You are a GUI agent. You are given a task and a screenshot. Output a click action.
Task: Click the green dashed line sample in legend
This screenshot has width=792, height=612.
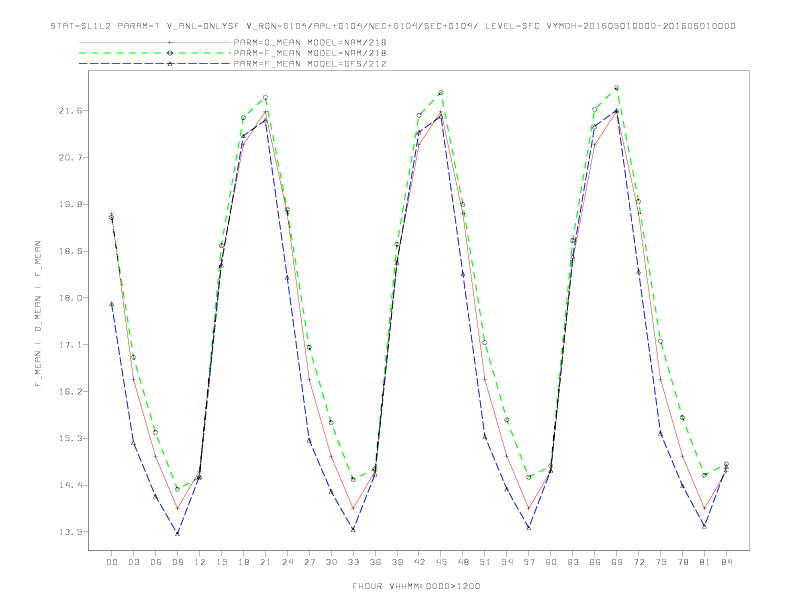tap(155, 53)
